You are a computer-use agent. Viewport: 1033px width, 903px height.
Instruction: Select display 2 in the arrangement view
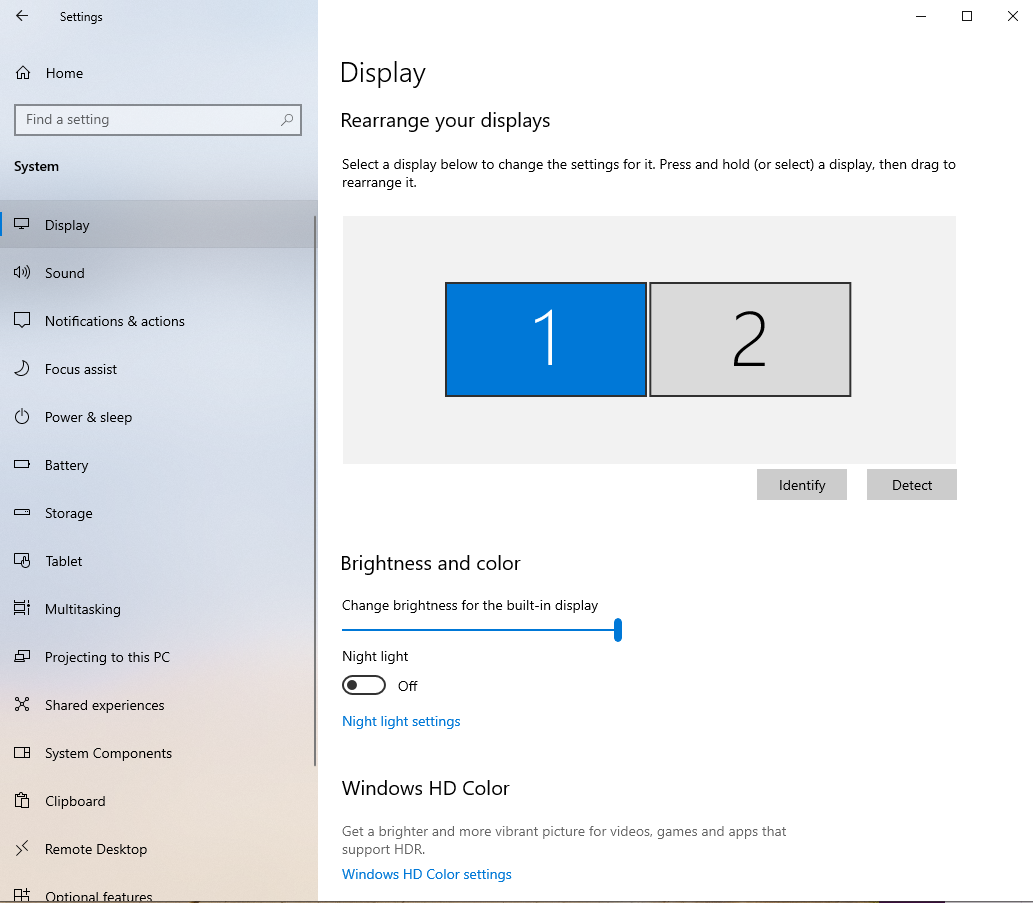click(x=750, y=339)
